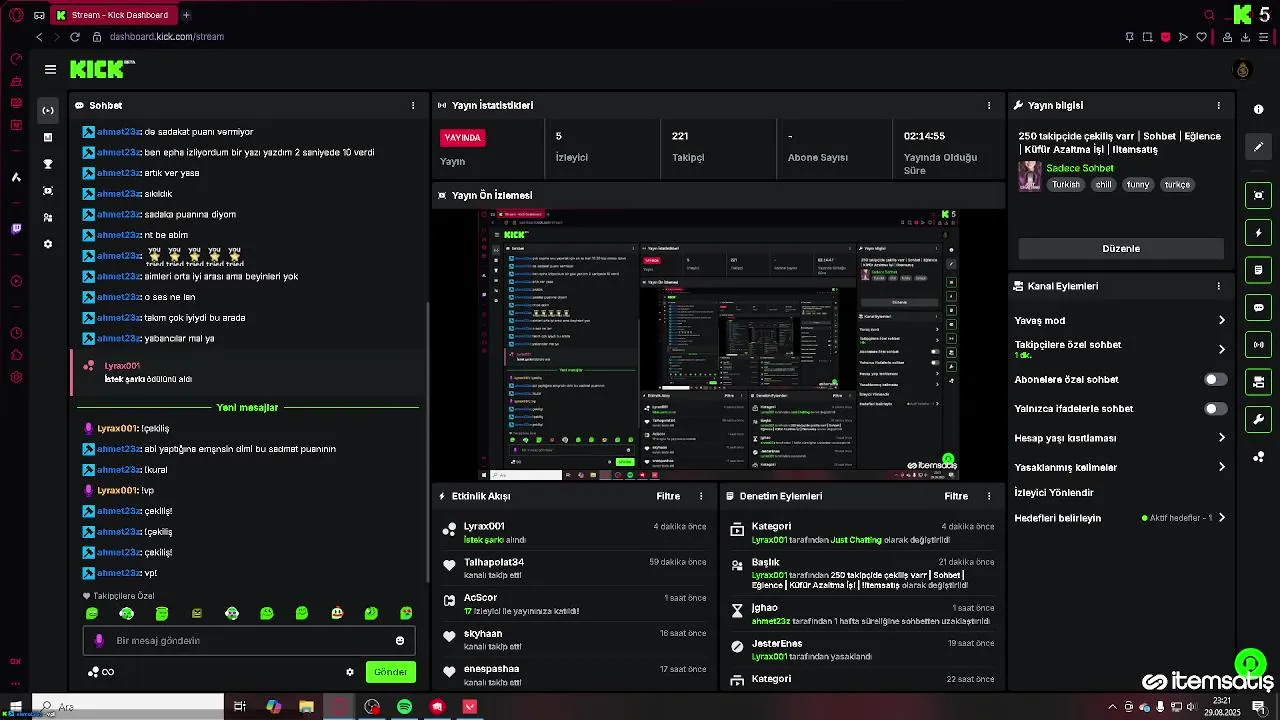Open the Kick sidebar settings gear
The width and height of the screenshot is (1280, 720).
[47, 244]
